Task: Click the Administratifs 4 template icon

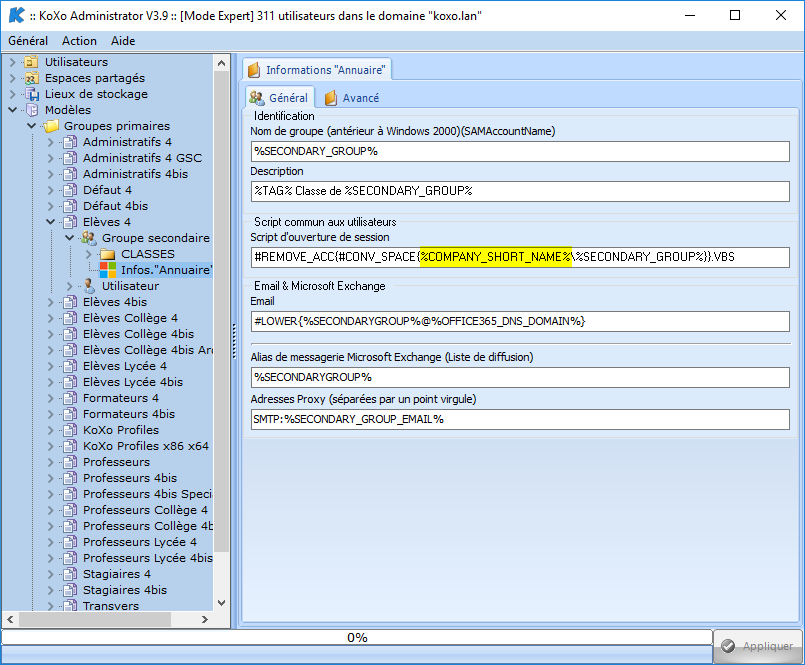Action: (70, 142)
